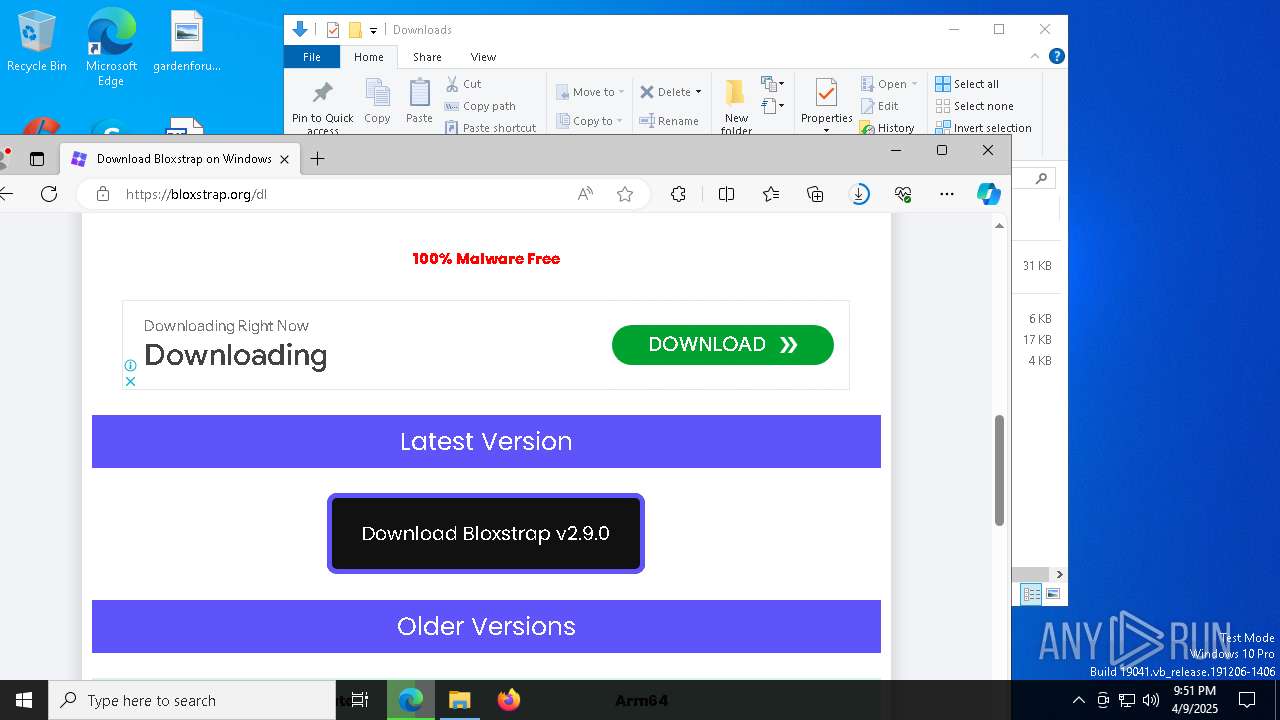Click the ad info icon
Viewport: 1280px width, 720px height.
130,366
